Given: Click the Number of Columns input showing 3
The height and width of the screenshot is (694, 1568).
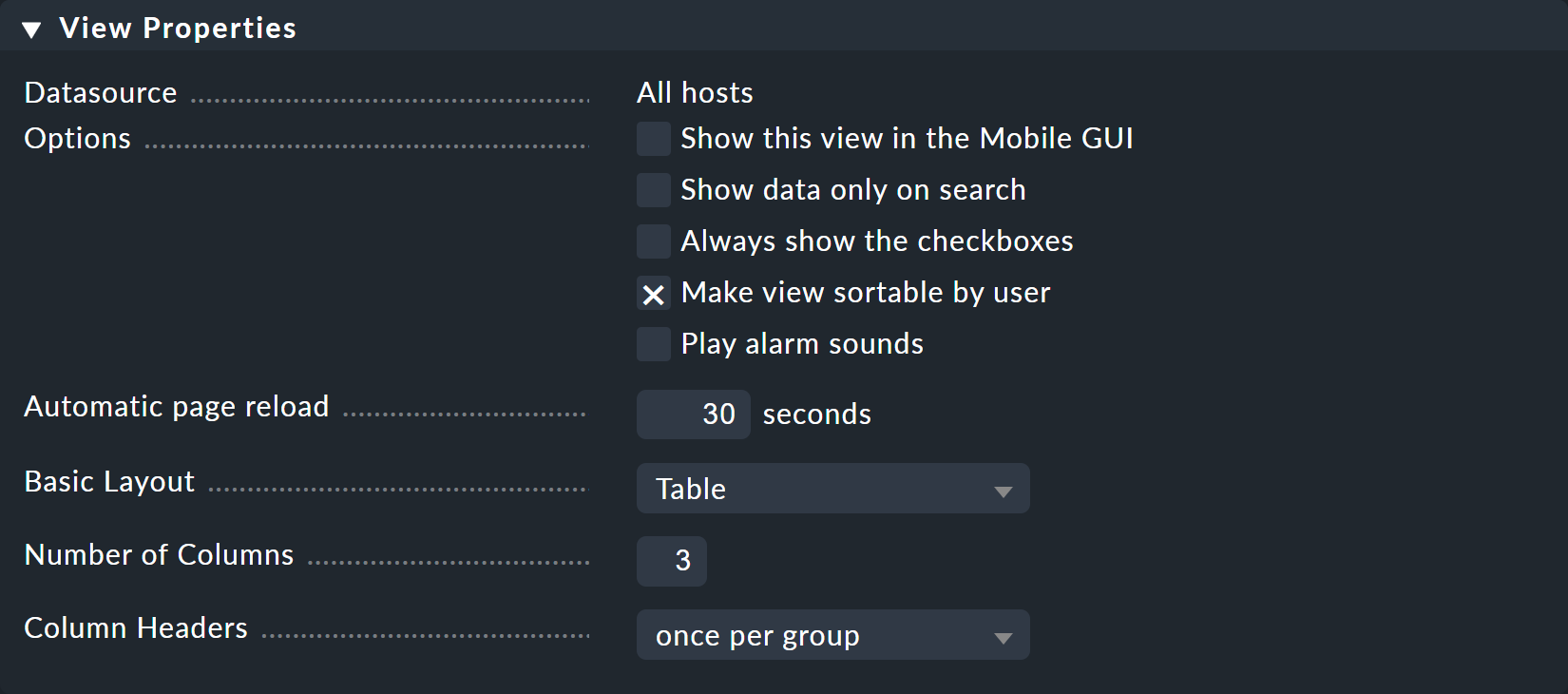Looking at the screenshot, I should (672, 562).
